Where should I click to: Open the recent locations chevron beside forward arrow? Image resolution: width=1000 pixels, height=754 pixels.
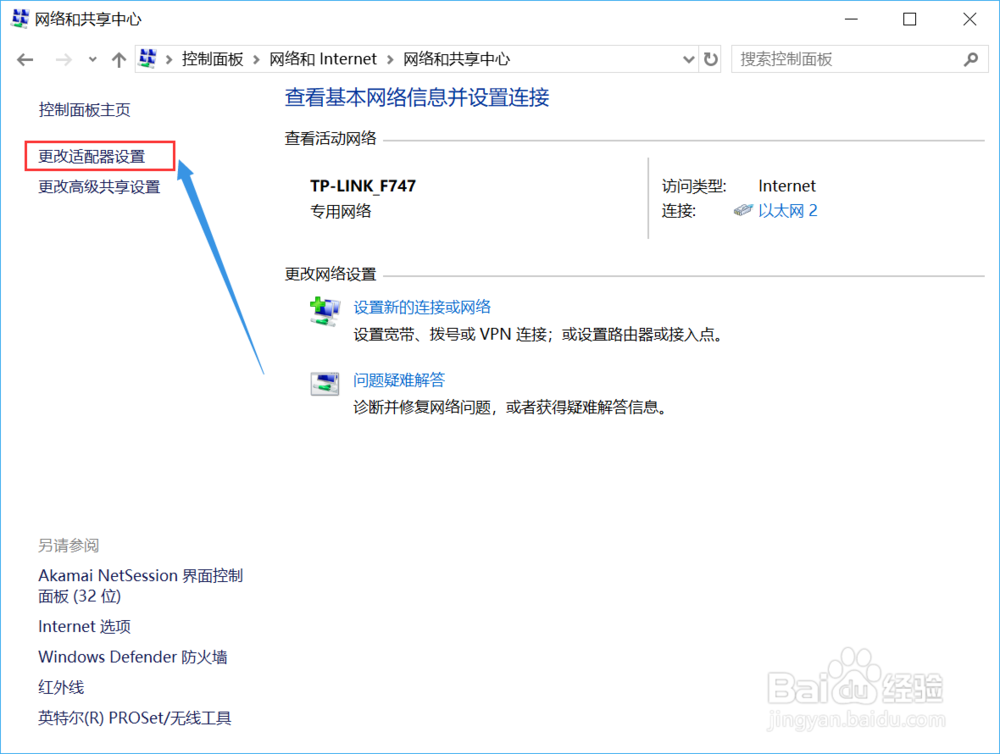[x=91, y=59]
